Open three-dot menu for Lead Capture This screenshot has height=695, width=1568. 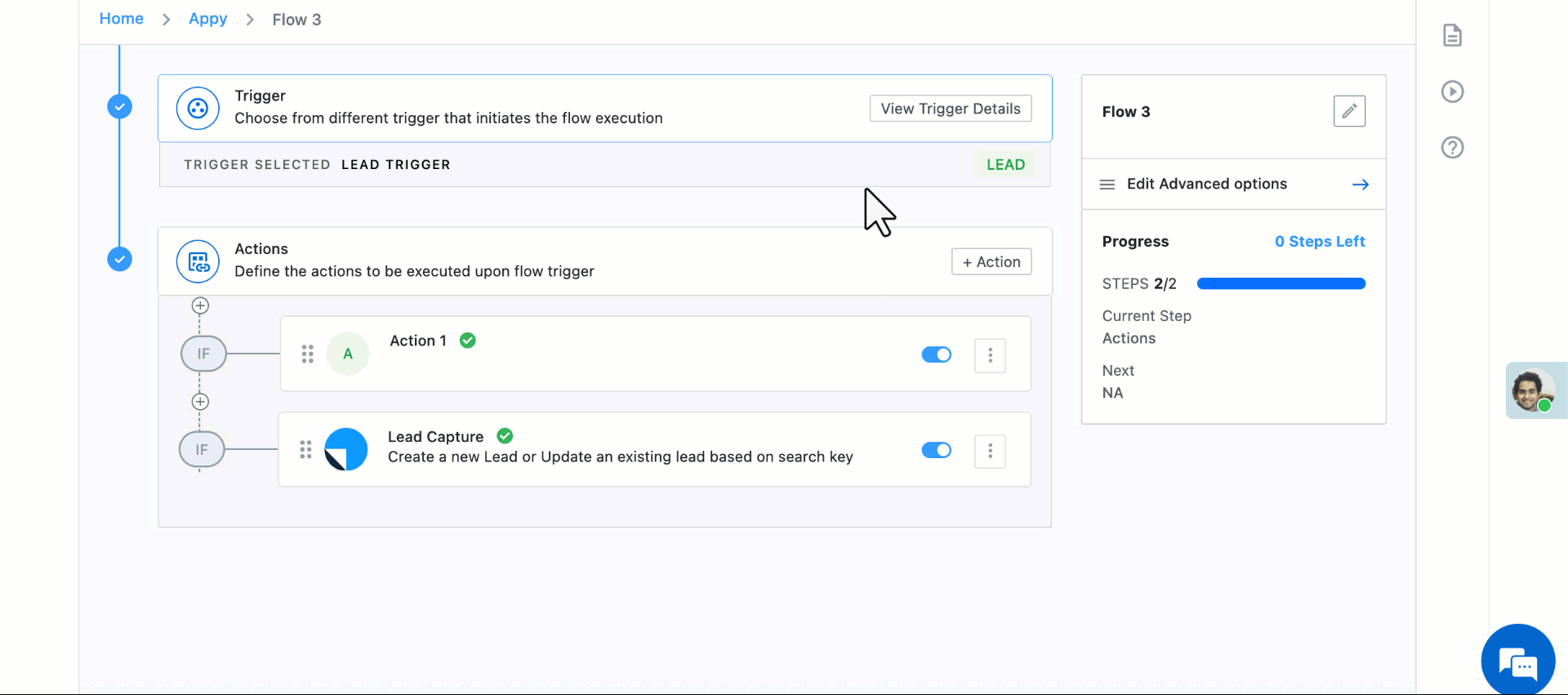coord(990,451)
